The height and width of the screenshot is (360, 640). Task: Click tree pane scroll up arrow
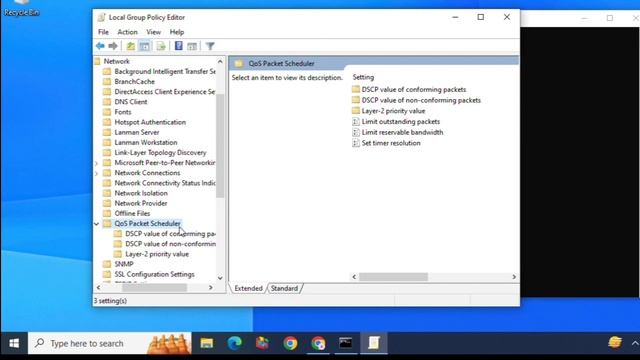pyautogui.click(x=220, y=62)
